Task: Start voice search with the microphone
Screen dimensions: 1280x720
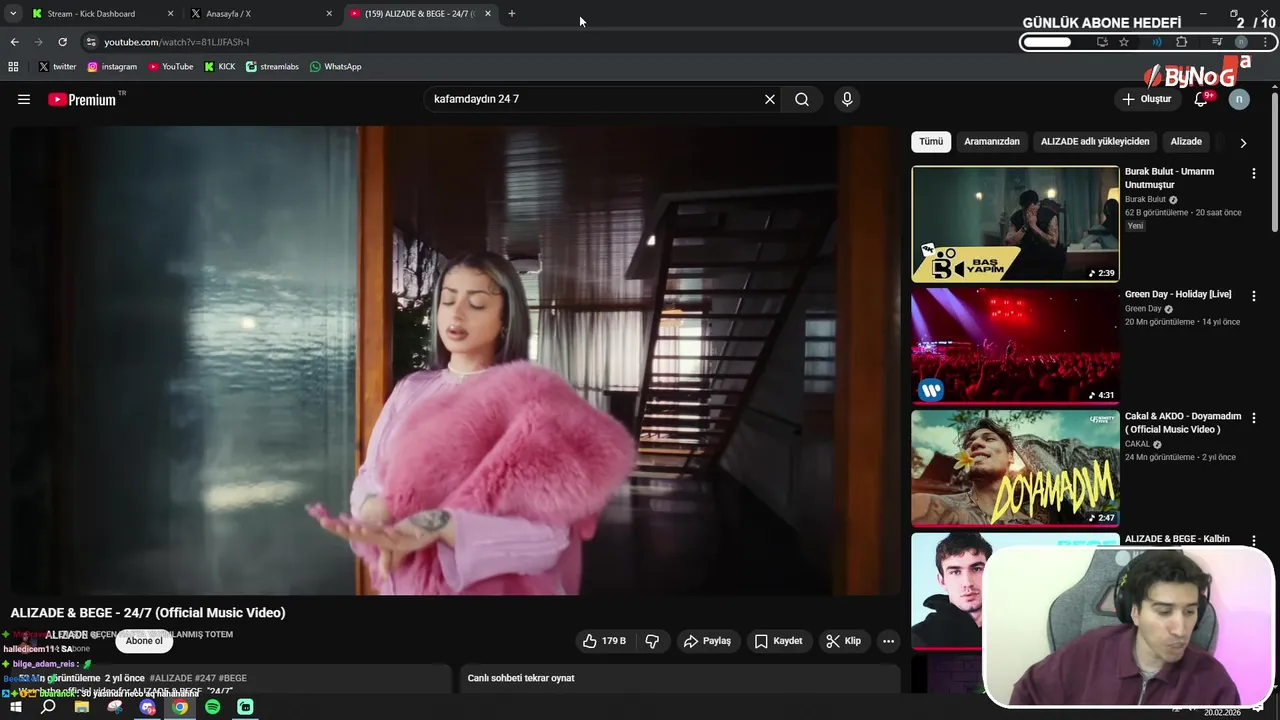Action: pyautogui.click(x=847, y=99)
